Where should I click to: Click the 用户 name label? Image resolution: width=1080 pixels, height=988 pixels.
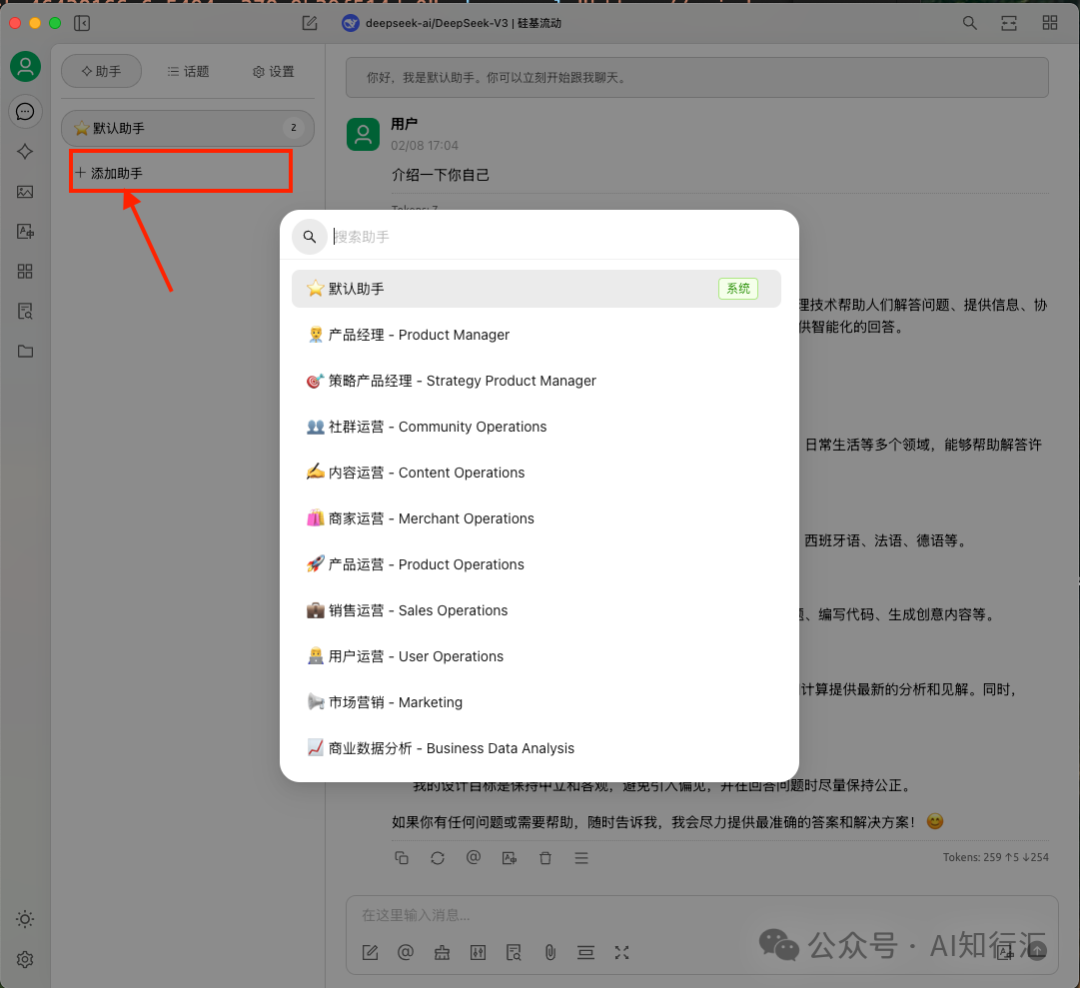pyautogui.click(x=404, y=124)
